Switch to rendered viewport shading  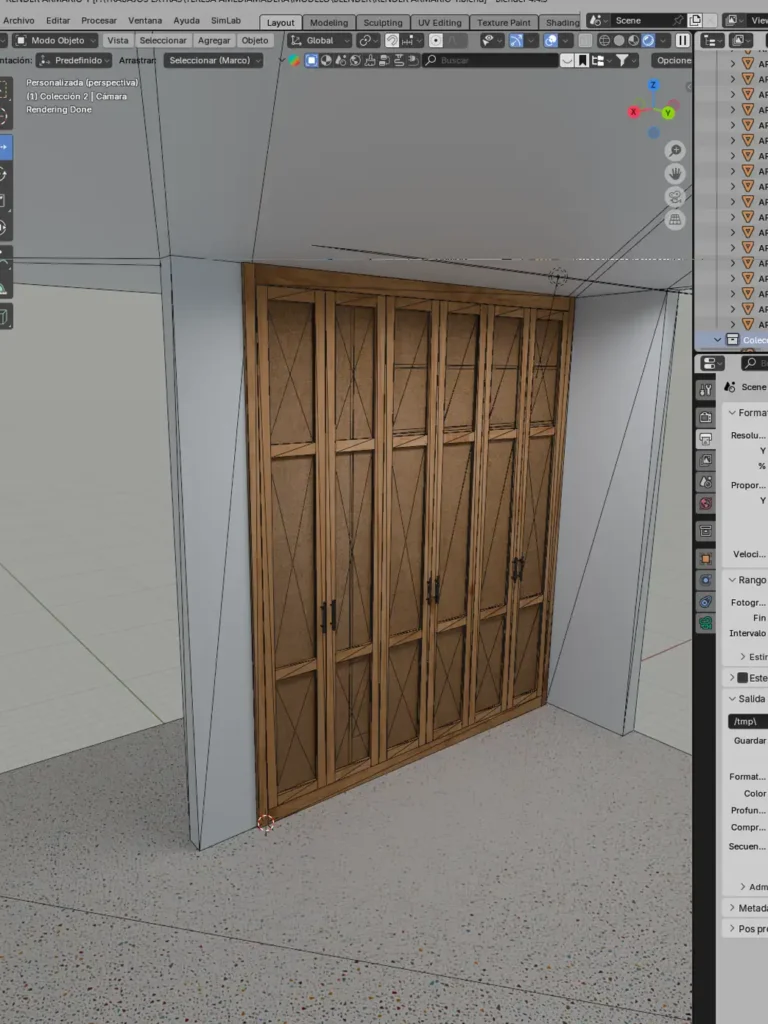[648, 40]
